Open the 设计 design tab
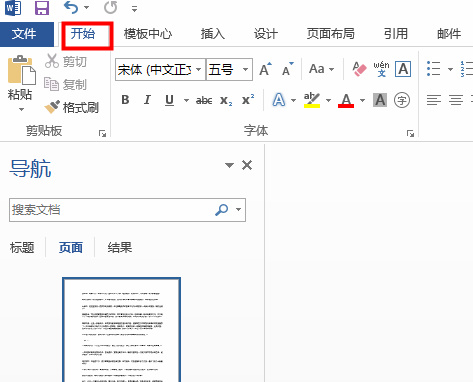This screenshot has height=382, width=473. [x=266, y=34]
